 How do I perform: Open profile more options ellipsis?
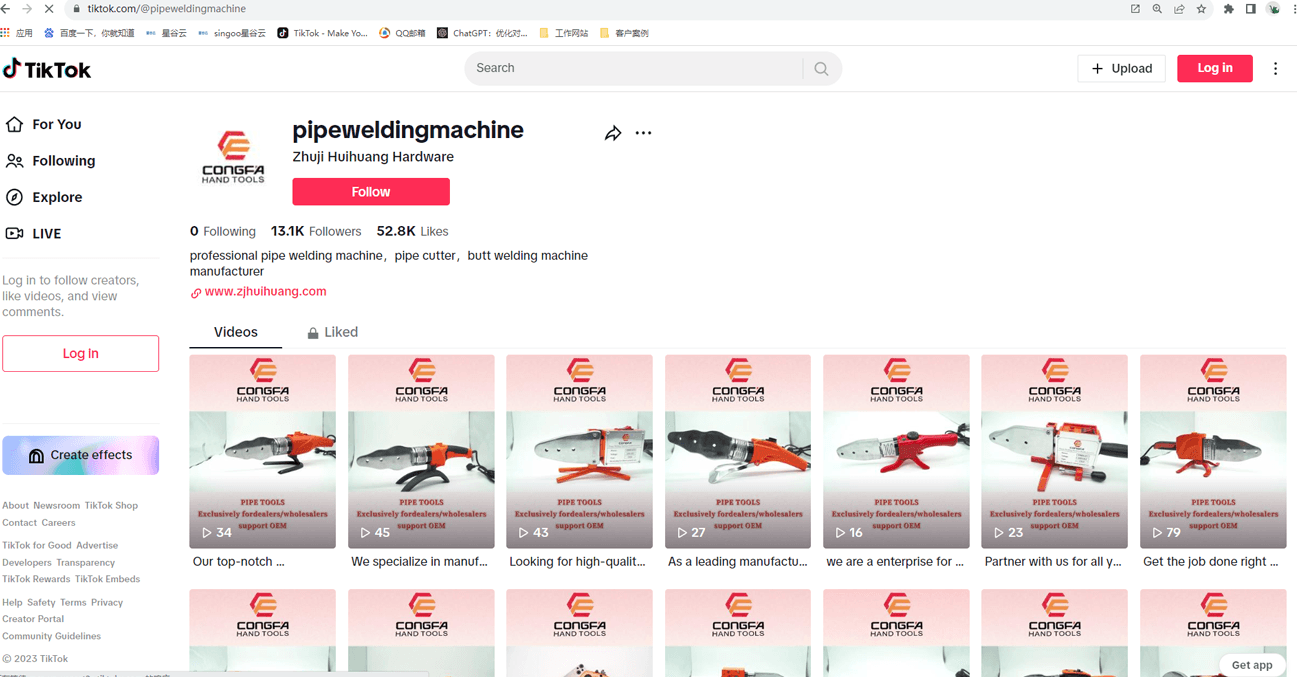tap(643, 133)
